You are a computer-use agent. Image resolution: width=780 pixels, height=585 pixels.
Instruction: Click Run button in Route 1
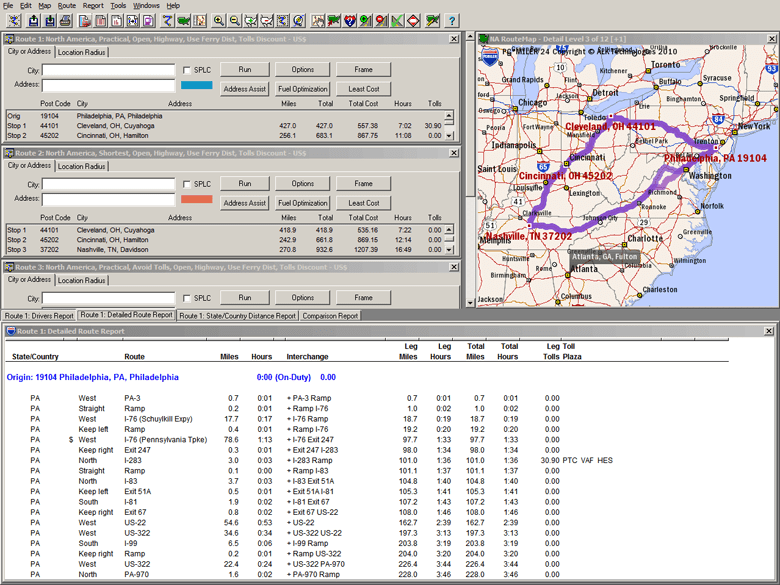(245, 70)
